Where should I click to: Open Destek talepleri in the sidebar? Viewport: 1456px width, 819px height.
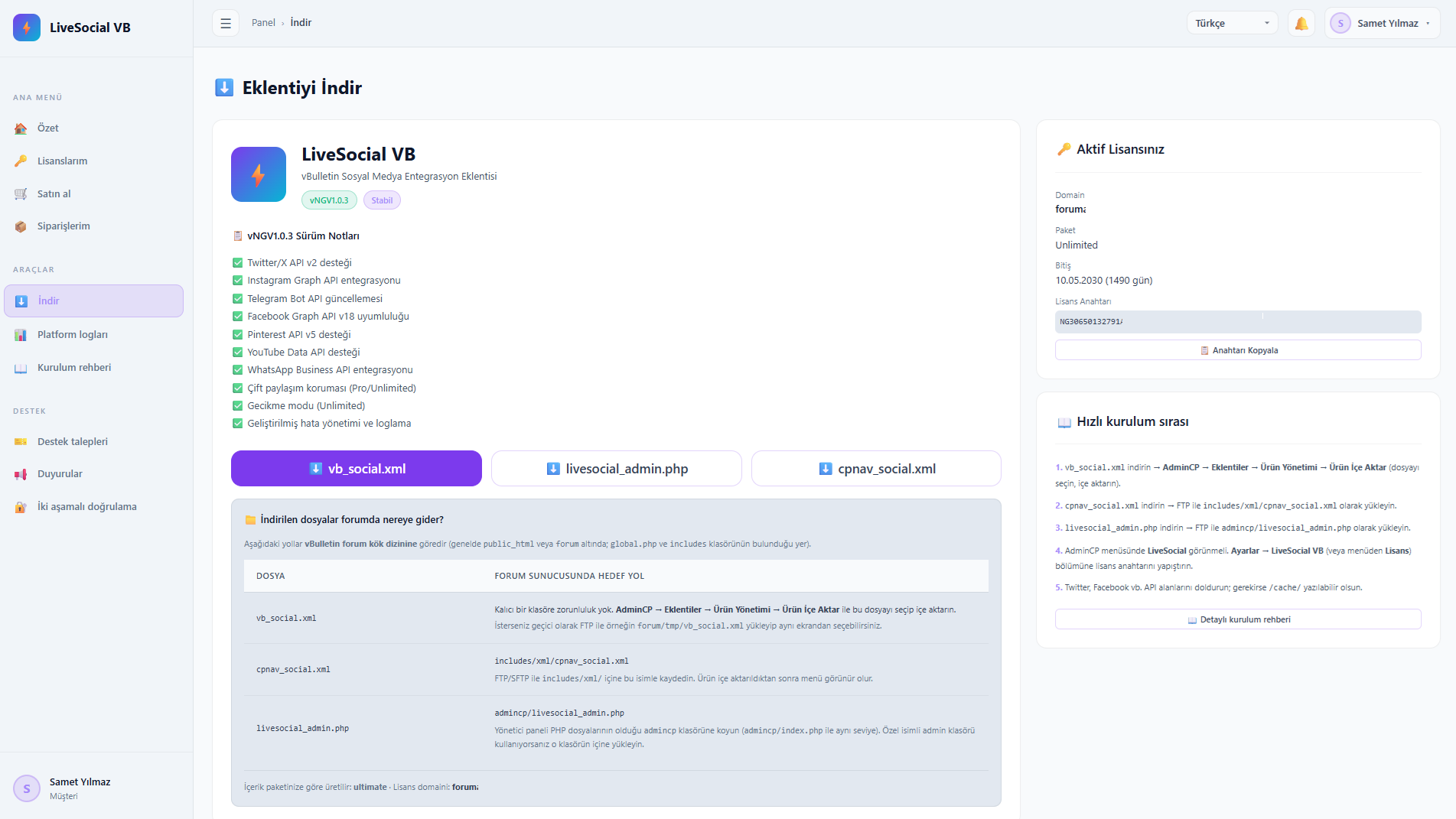click(93, 442)
